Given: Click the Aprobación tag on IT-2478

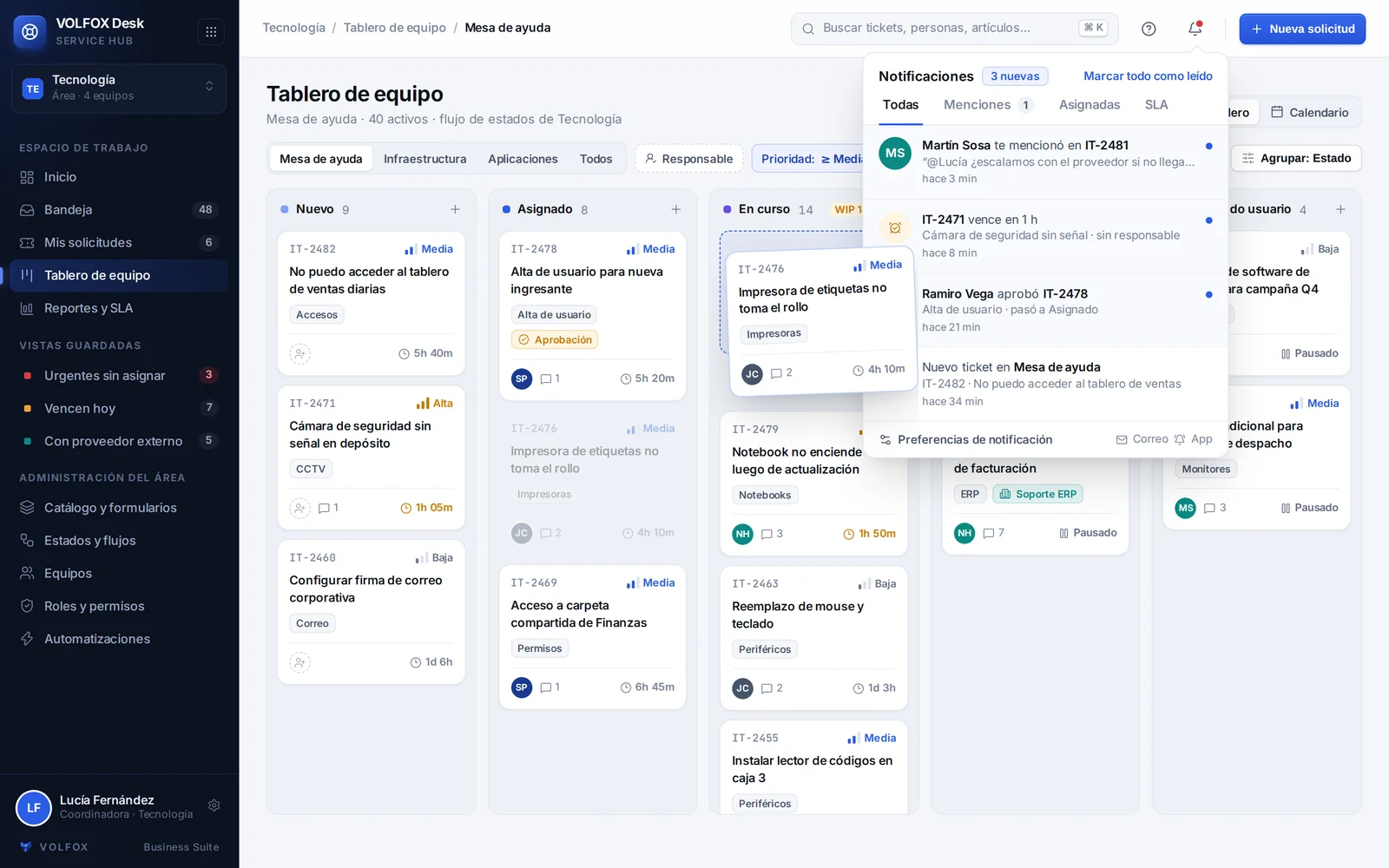Looking at the screenshot, I should [554, 340].
